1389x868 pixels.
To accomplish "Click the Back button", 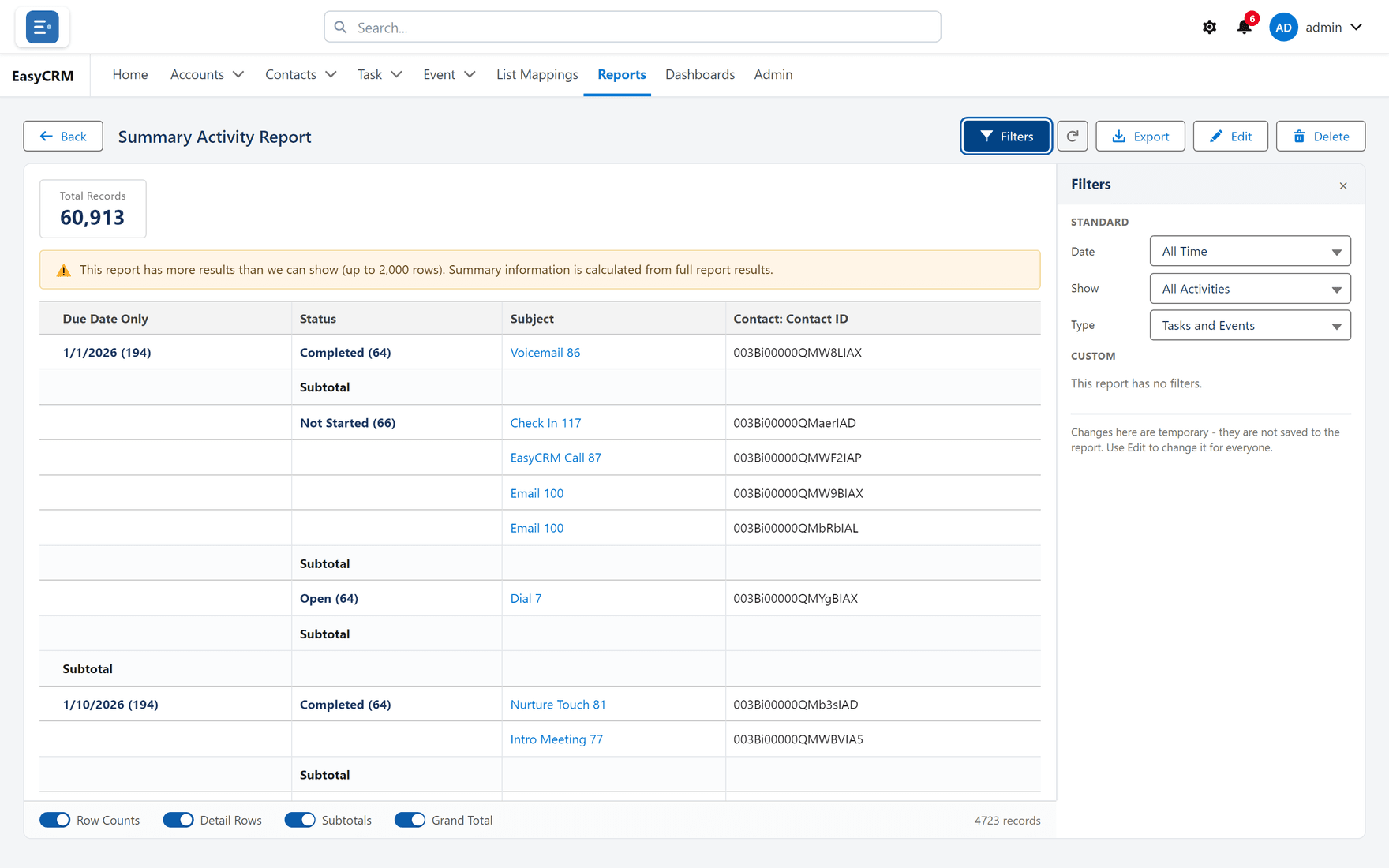I will point(63,136).
